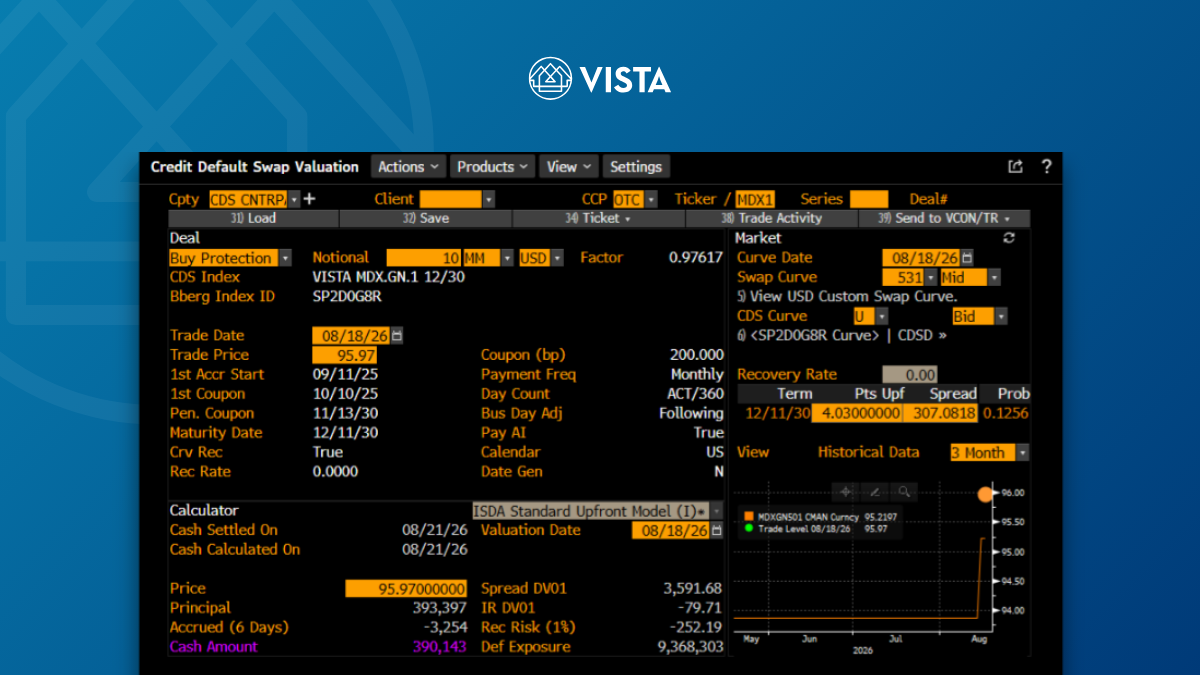Click the Spread DV01 value 3,591.68
Screen dimensions: 1200x675
692,589
